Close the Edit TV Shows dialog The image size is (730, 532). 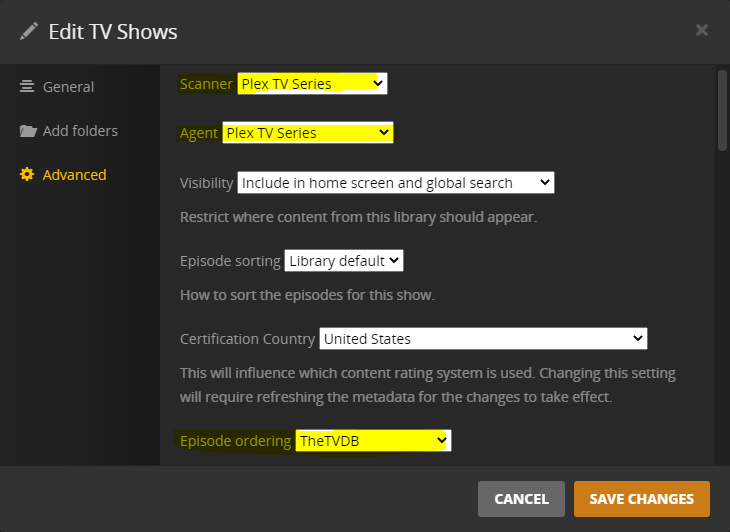(702, 30)
